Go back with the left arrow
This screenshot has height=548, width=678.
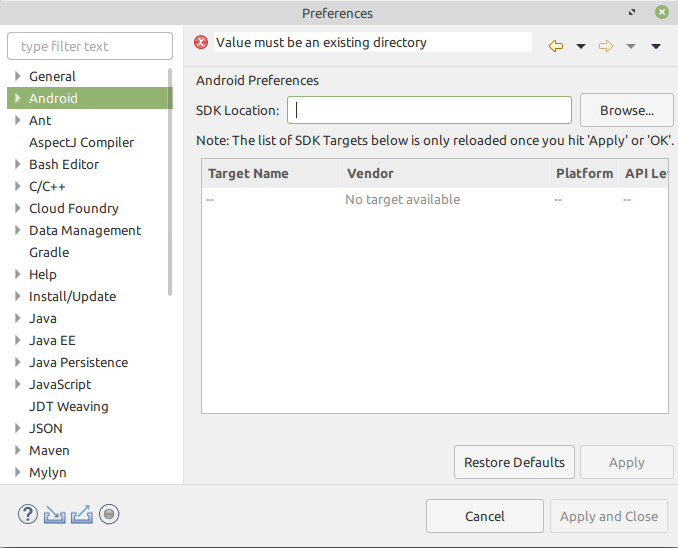pos(556,46)
